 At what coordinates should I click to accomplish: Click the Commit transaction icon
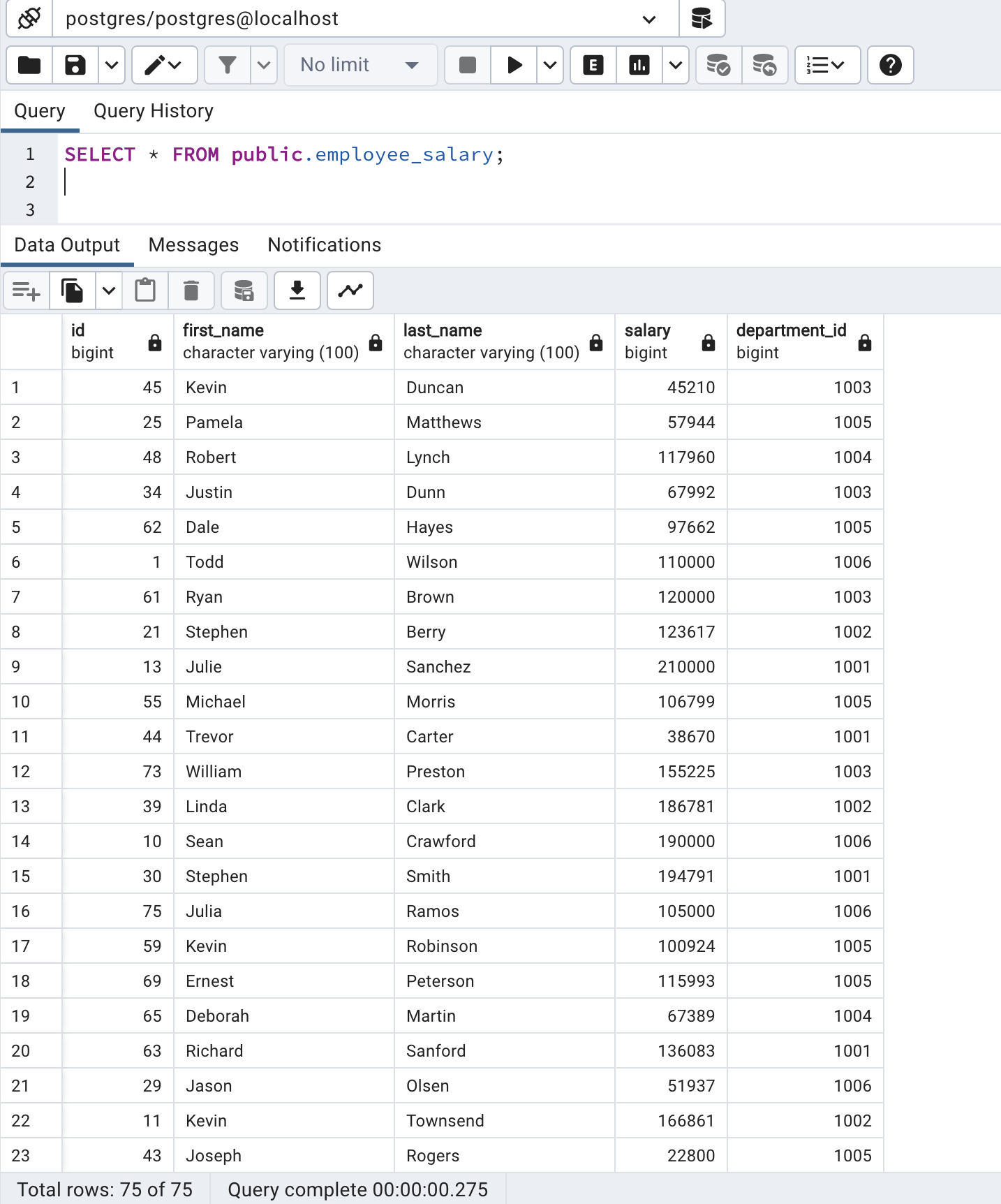pos(718,65)
